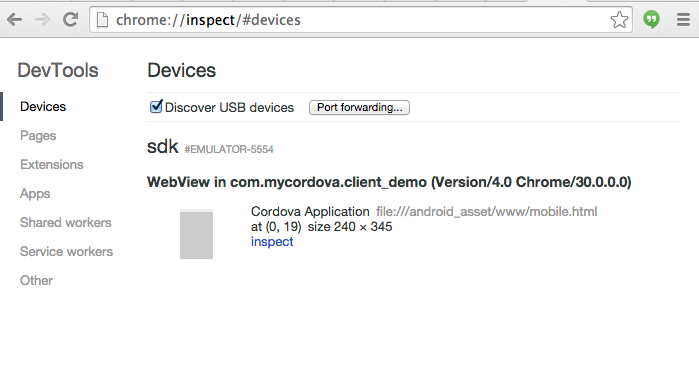Go to Shared workers section
This screenshot has height=365, width=699.
(x=66, y=222)
